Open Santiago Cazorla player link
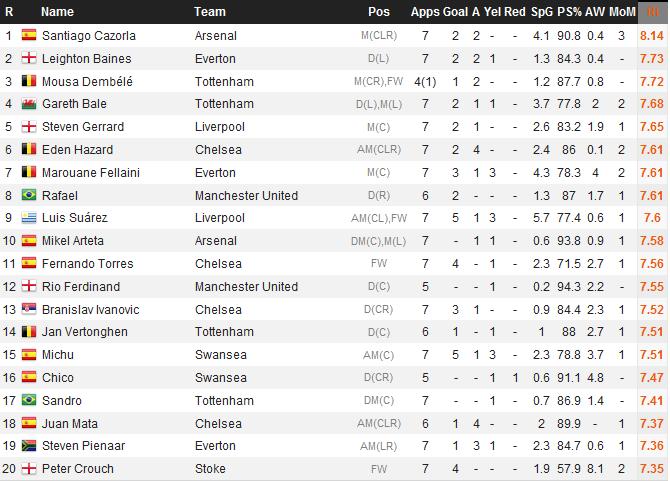Image resolution: width=670 pixels, height=481 pixels. pos(89,36)
